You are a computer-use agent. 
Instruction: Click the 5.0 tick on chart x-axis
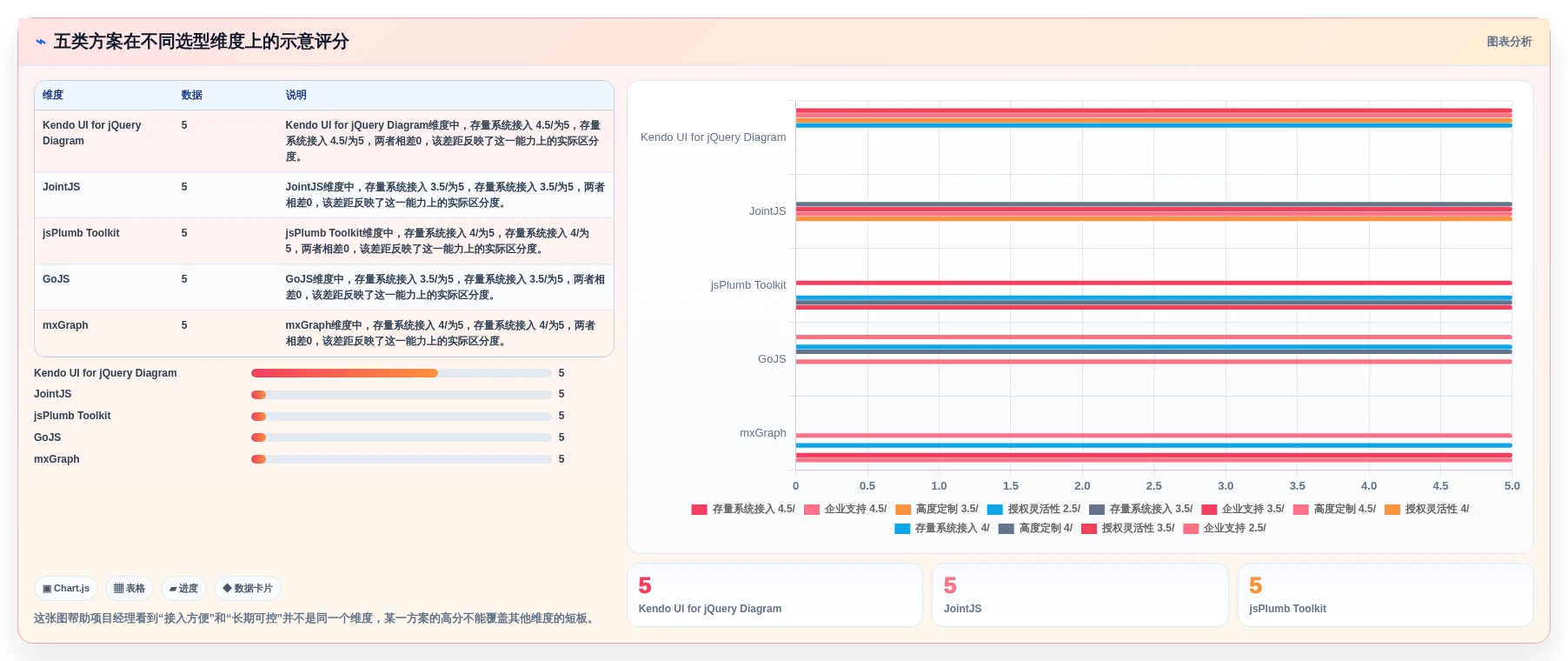point(1512,486)
